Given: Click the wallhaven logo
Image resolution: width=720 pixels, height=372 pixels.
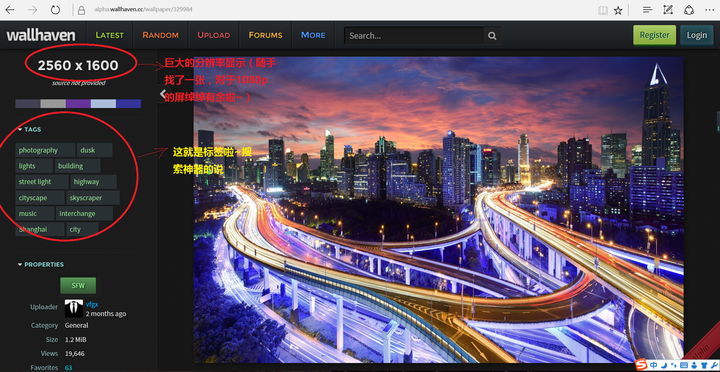Looking at the screenshot, I should pos(40,35).
